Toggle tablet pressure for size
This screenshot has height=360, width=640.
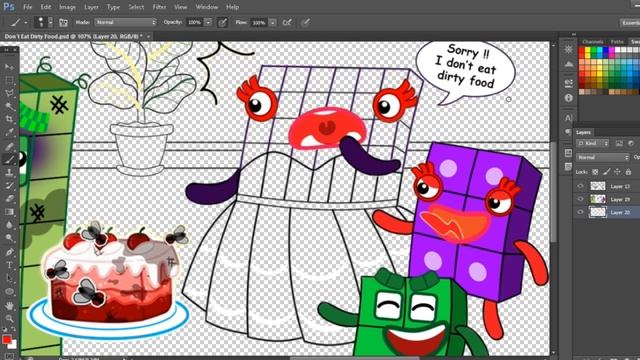(x=305, y=23)
